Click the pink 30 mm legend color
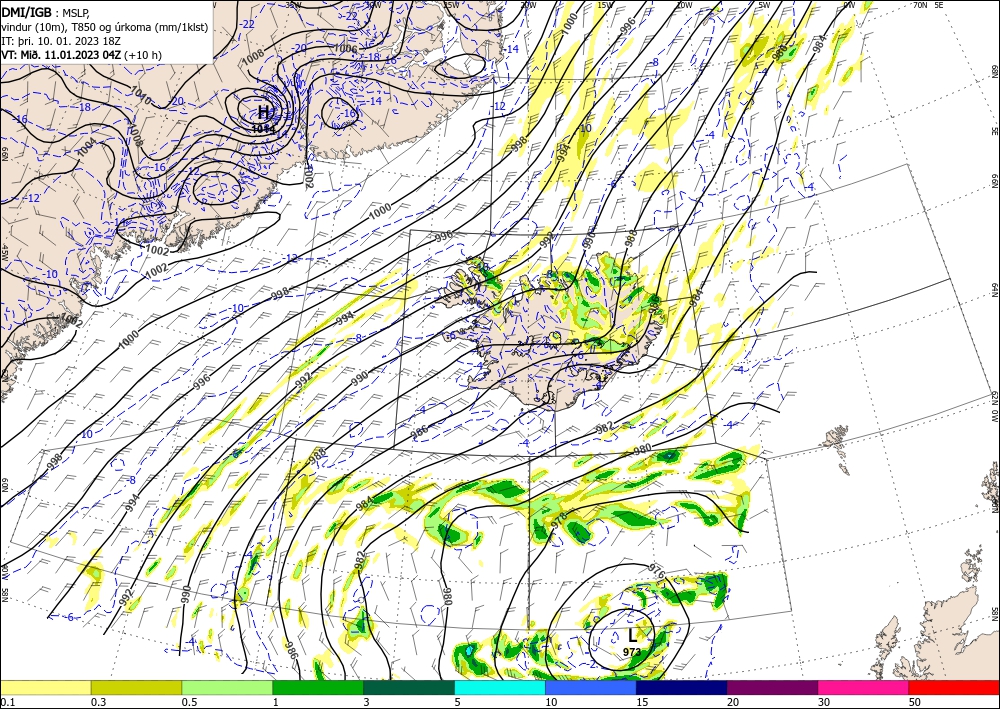1000x709 pixels. [x=864, y=687]
